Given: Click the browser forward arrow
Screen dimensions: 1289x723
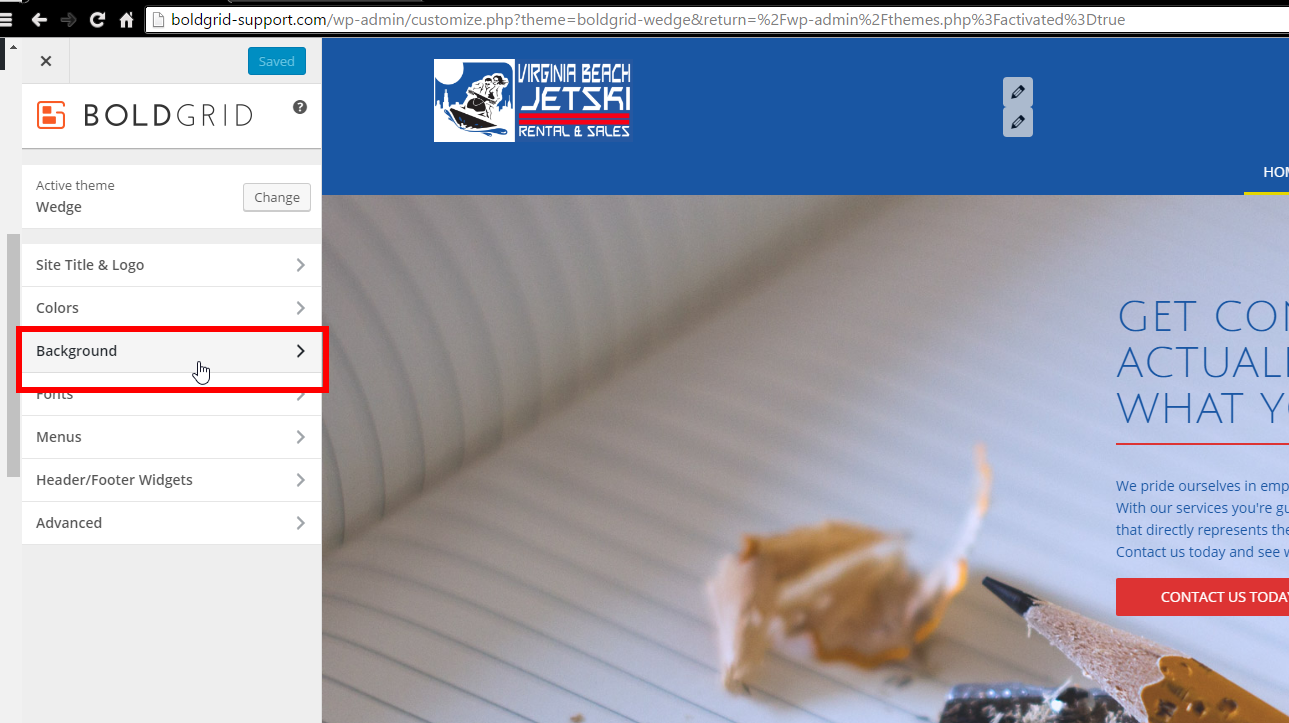Looking at the screenshot, I should coord(68,19).
